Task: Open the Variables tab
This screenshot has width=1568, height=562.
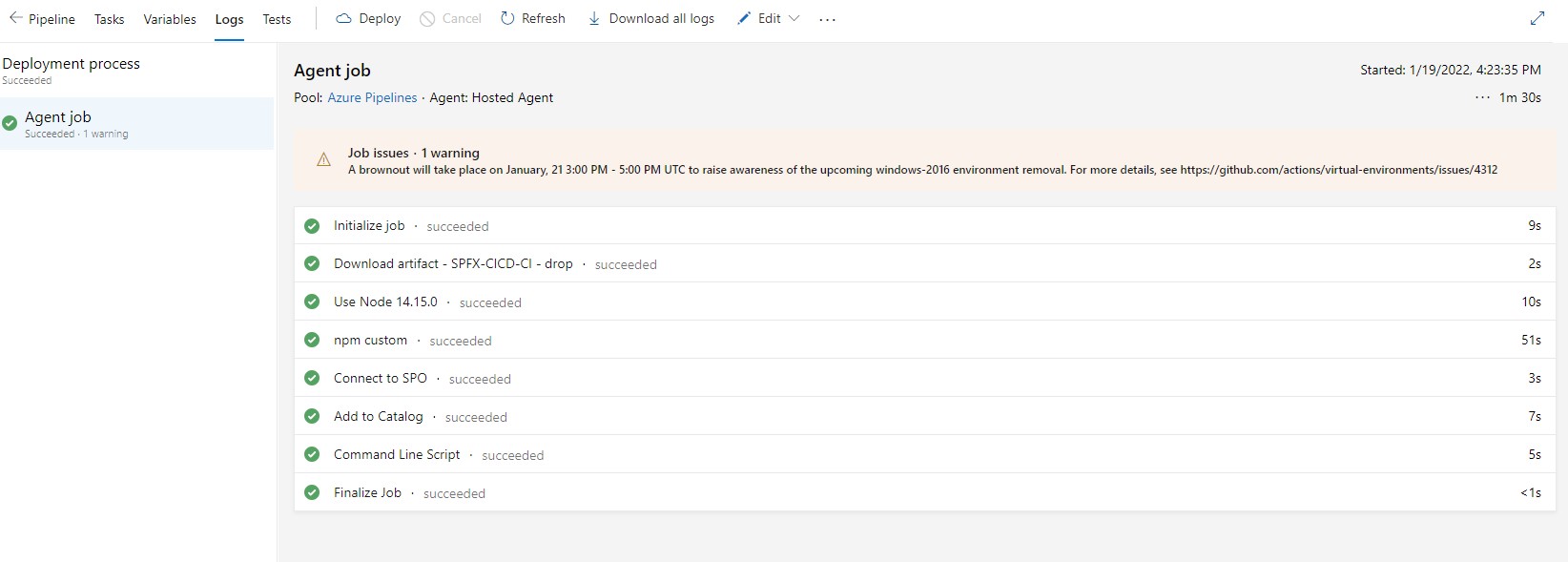Action: [x=170, y=19]
